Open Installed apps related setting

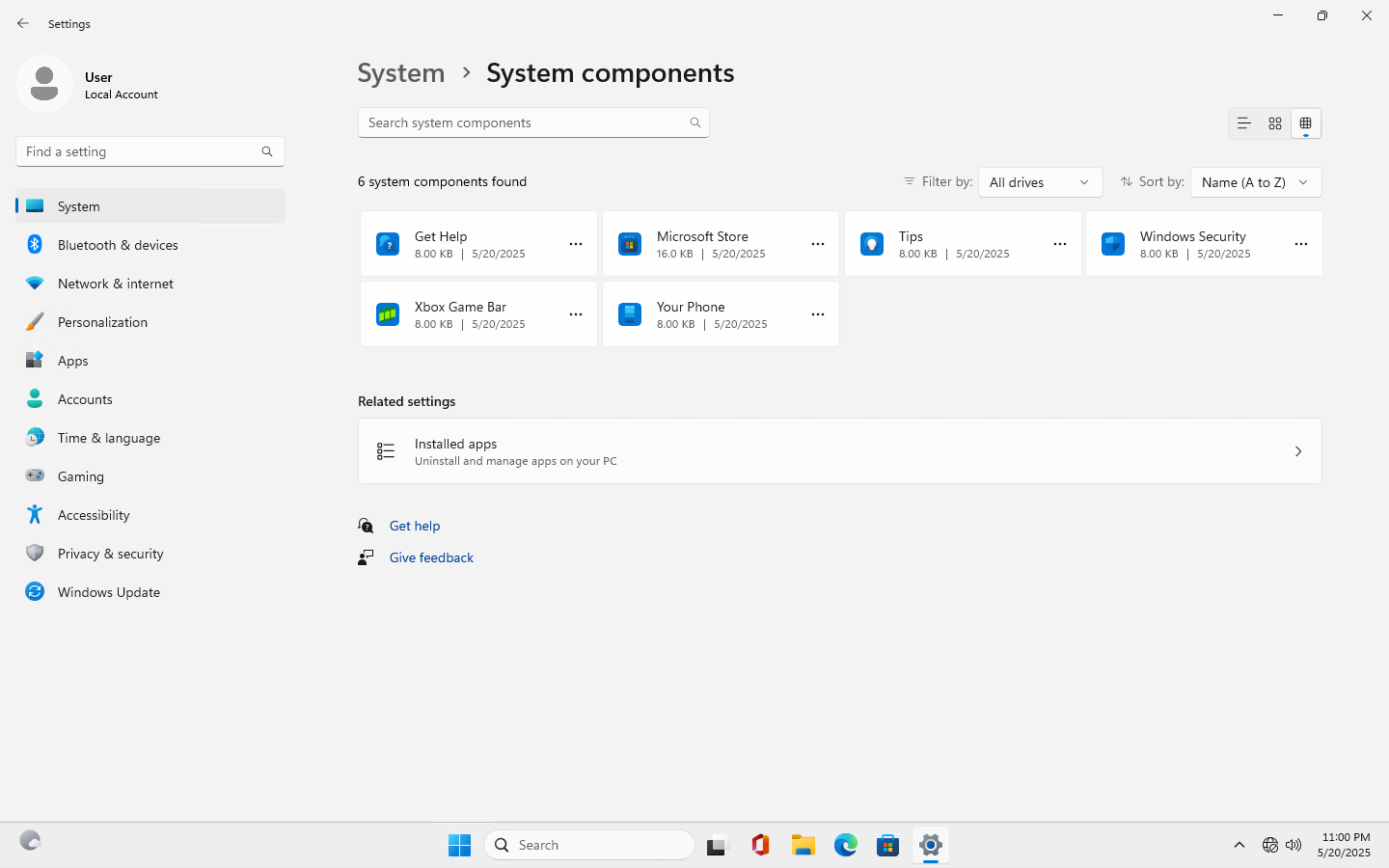(840, 451)
